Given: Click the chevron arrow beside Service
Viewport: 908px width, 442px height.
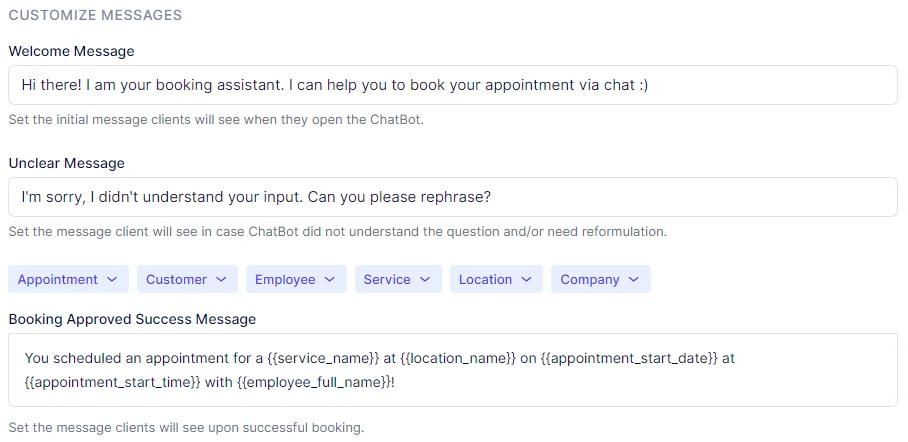Looking at the screenshot, I should coord(425,280).
